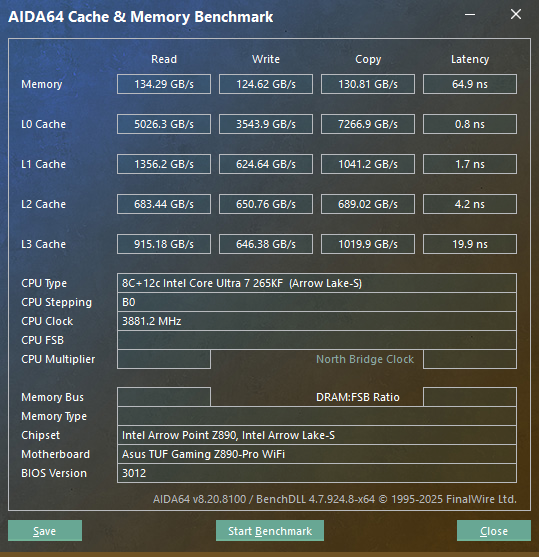Click the North Bridge Clock field
This screenshot has width=539, height=557.
pos(470,359)
